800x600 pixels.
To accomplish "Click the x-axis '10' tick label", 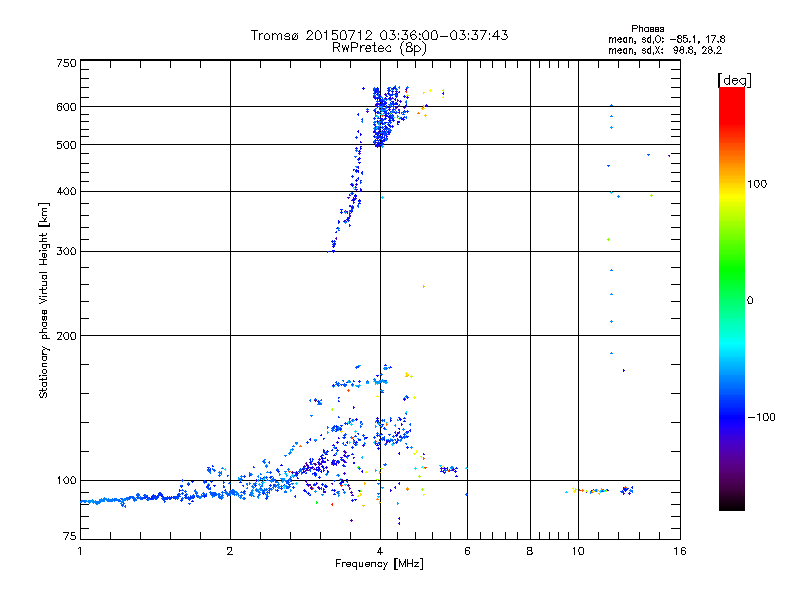I will [x=578, y=551].
